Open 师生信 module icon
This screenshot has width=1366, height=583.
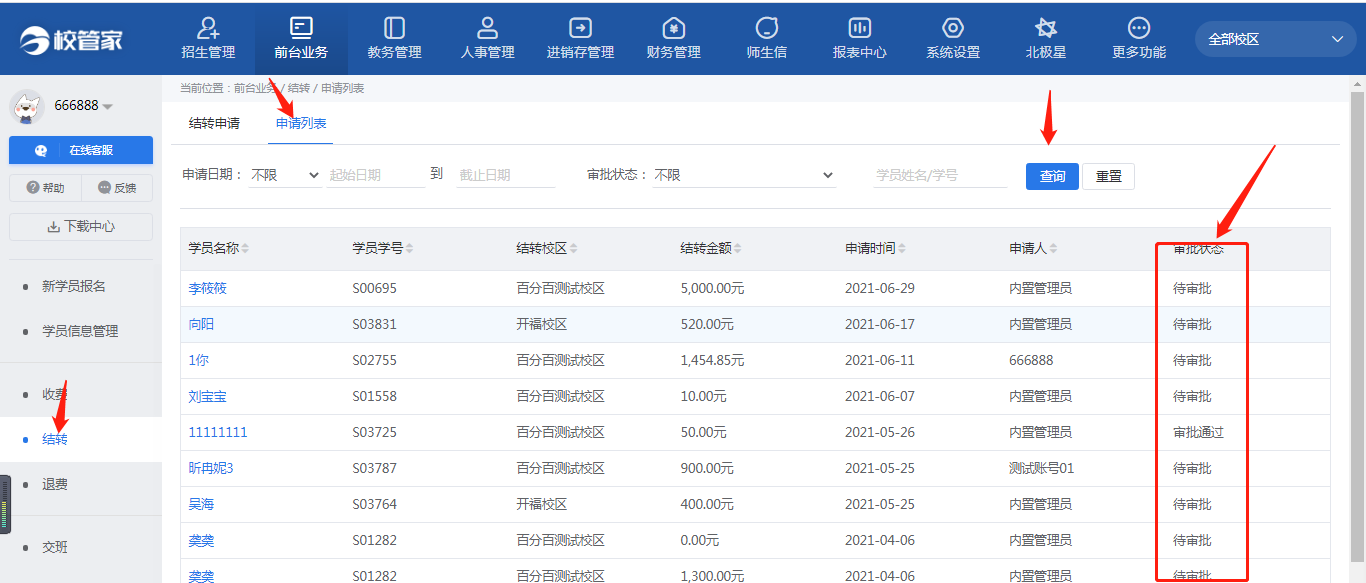click(767, 28)
